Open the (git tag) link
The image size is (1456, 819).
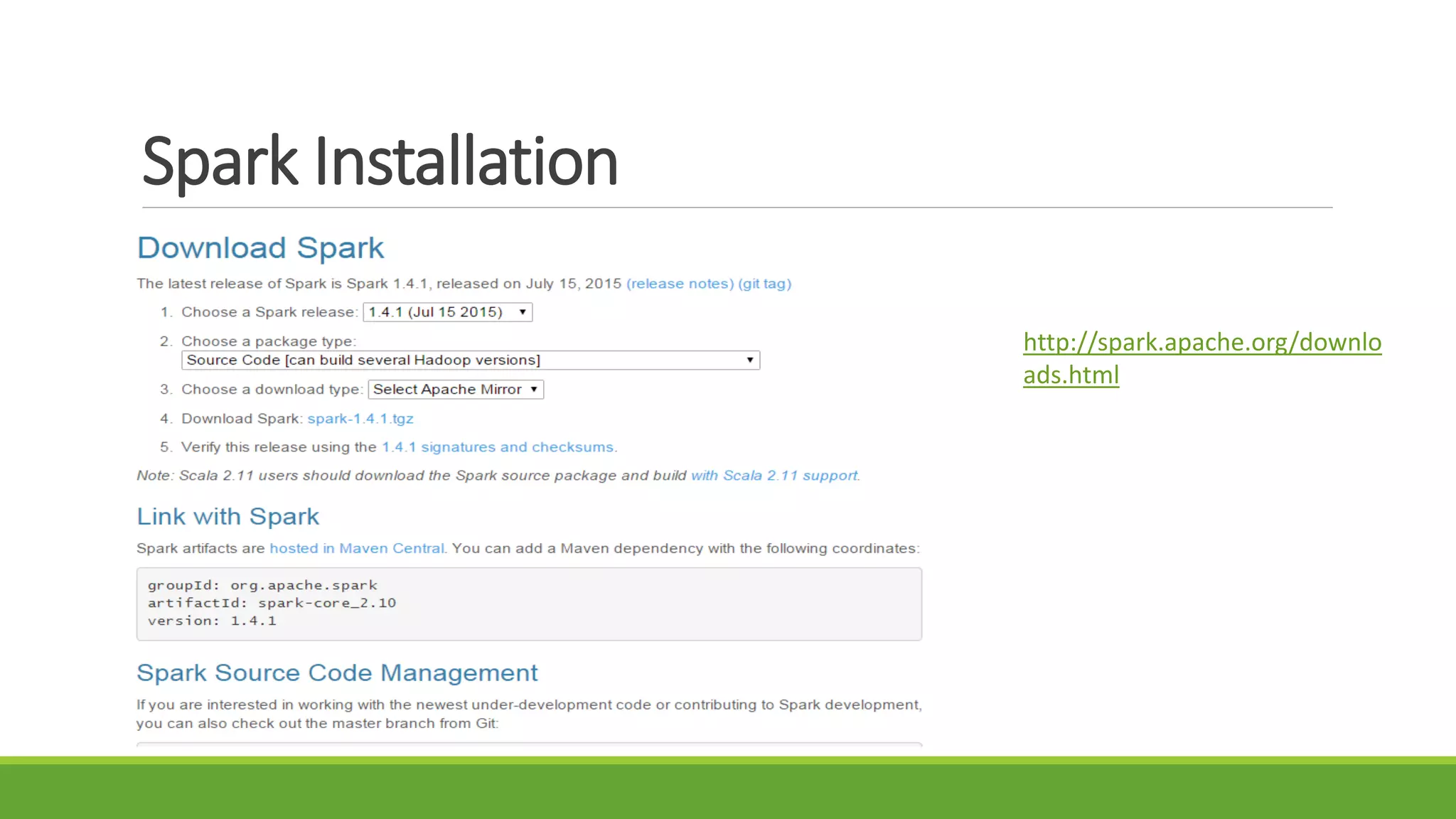point(765,284)
